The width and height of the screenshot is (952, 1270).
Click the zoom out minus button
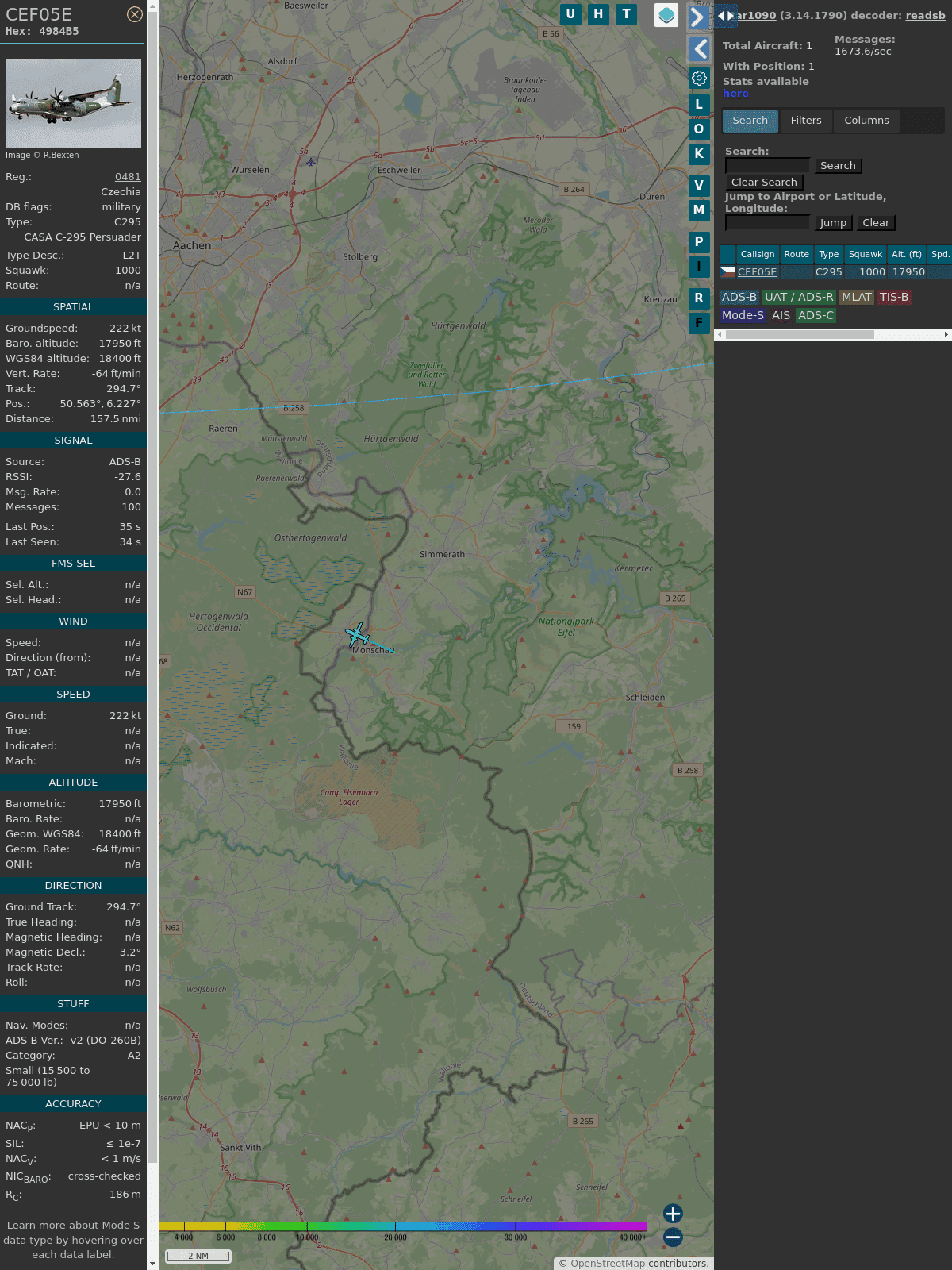pos(673,1237)
